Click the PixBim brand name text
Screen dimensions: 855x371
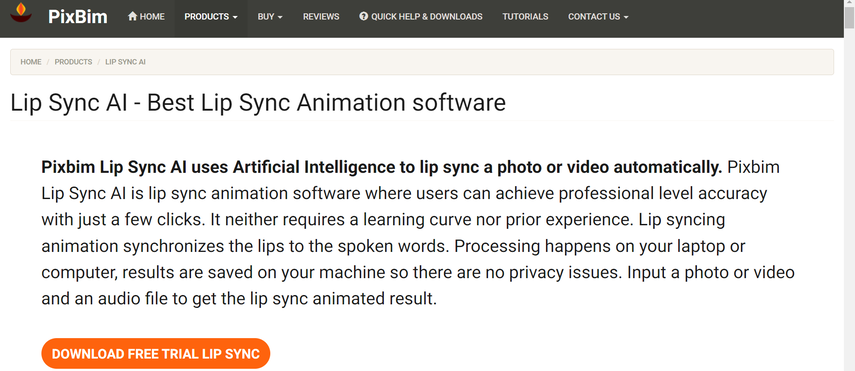tap(77, 17)
